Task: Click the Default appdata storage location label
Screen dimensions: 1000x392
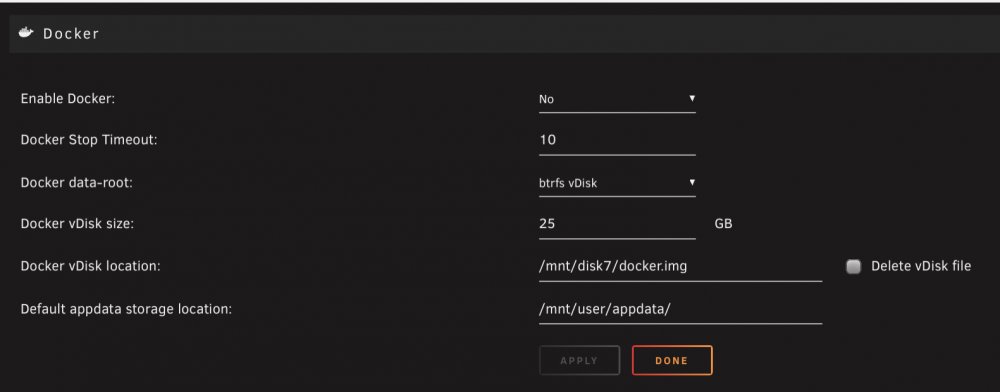Action: point(126,309)
